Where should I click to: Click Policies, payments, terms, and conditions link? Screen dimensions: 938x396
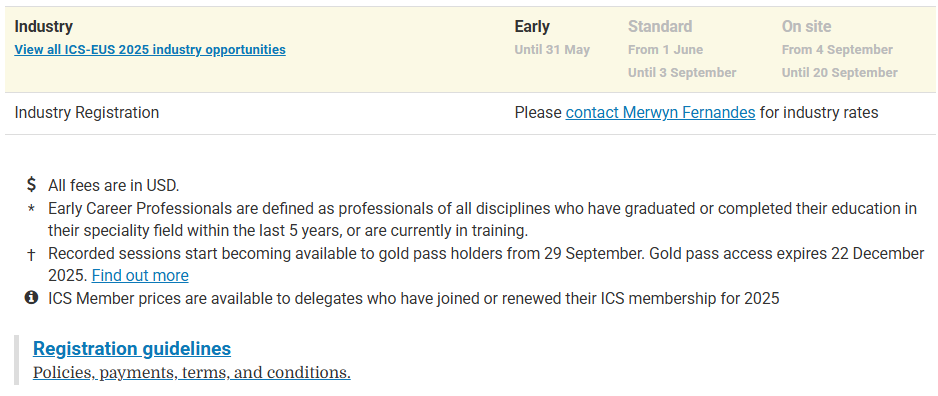click(x=191, y=373)
